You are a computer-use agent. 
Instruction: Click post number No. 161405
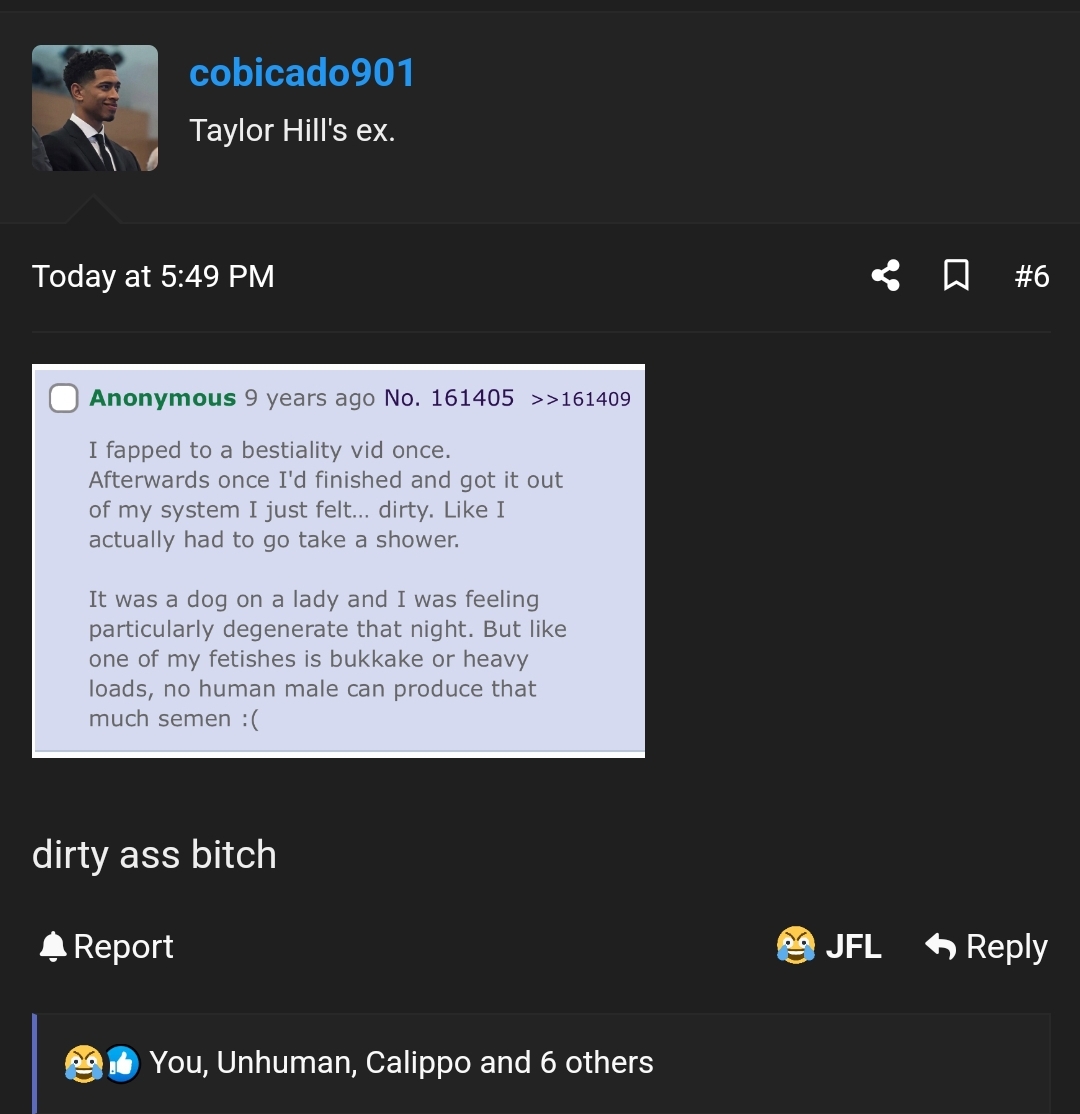[x=449, y=397]
